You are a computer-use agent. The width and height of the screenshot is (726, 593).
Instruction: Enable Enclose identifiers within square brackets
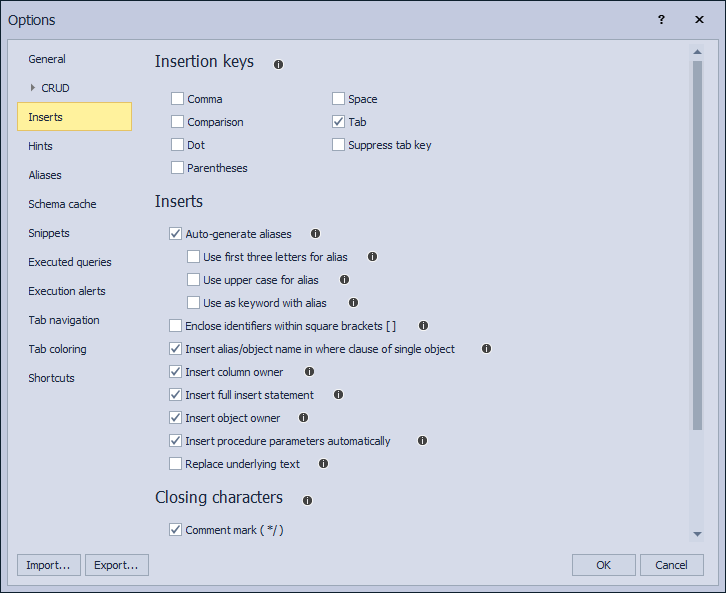[175, 325]
